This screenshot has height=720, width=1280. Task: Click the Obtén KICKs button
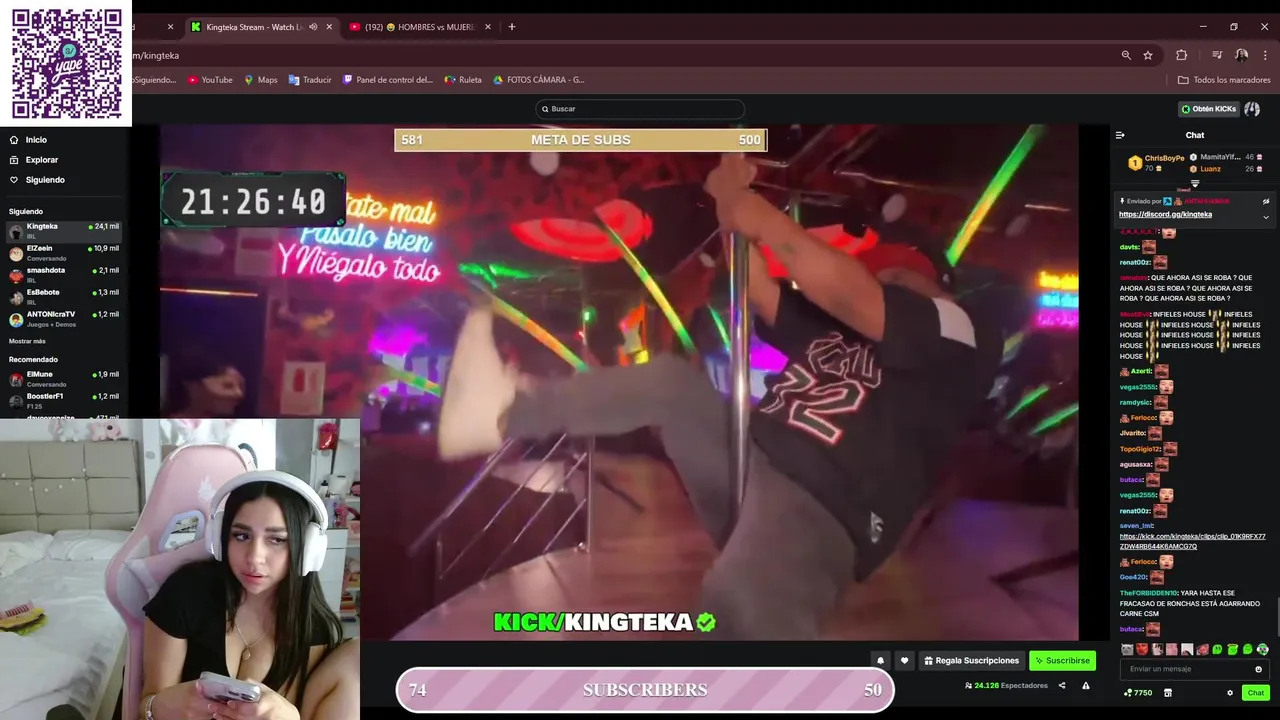pyautogui.click(x=1208, y=109)
